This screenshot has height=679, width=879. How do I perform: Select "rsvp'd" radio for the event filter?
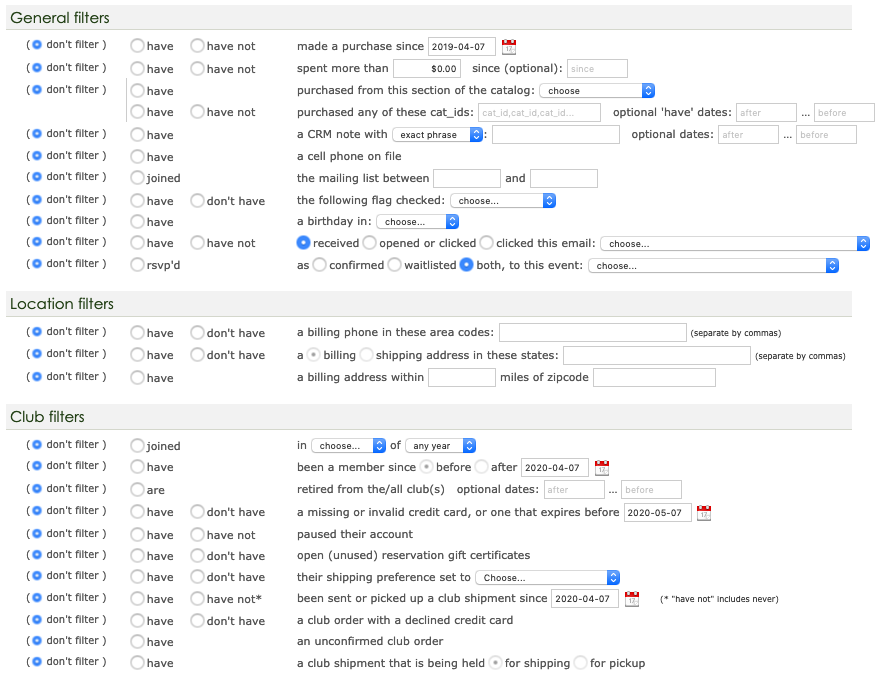coord(137,265)
